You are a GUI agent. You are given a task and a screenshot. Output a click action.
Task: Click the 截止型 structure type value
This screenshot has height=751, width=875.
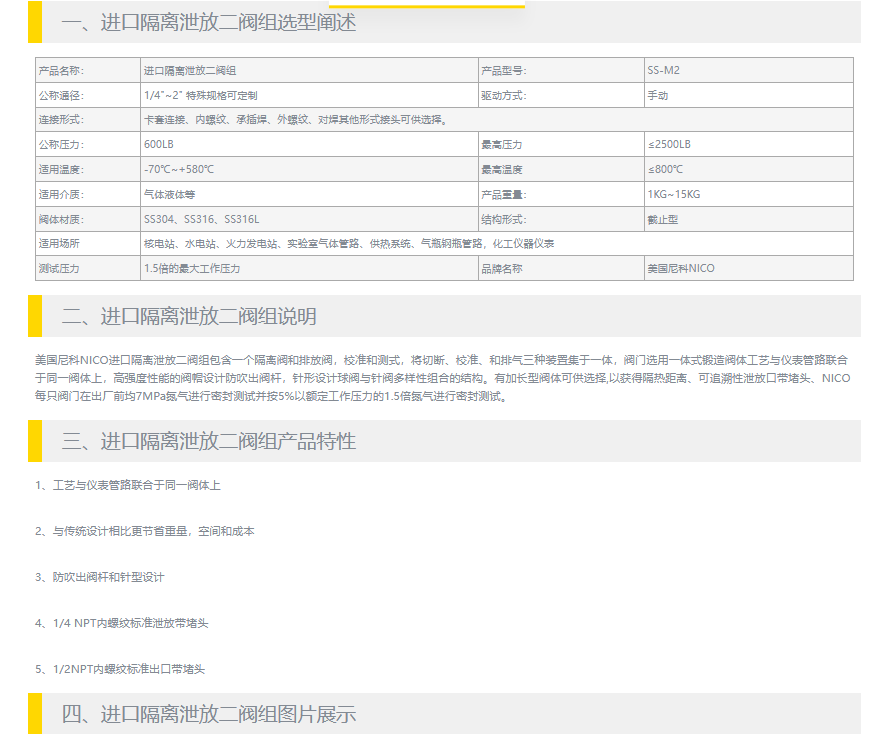point(663,219)
